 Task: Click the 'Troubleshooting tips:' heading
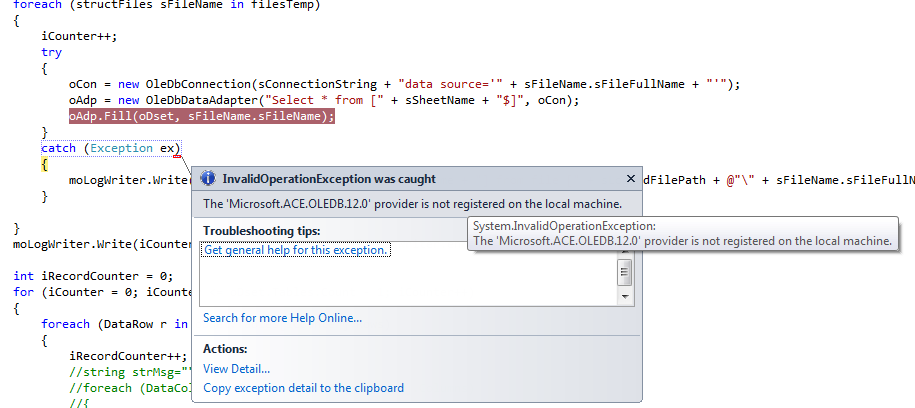[x=261, y=231]
